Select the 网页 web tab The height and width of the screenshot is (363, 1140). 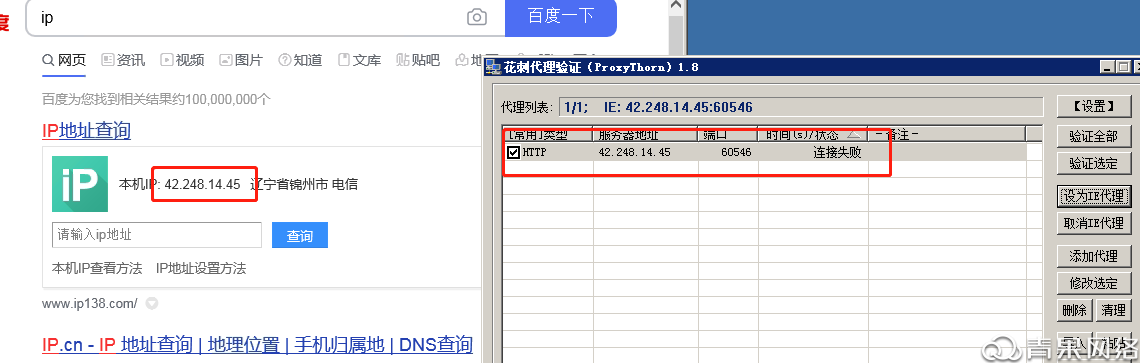[64, 60]
